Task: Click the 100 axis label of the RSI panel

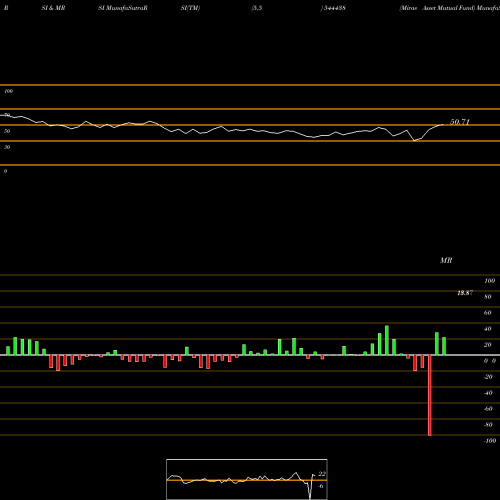Action: click(8, 91)
